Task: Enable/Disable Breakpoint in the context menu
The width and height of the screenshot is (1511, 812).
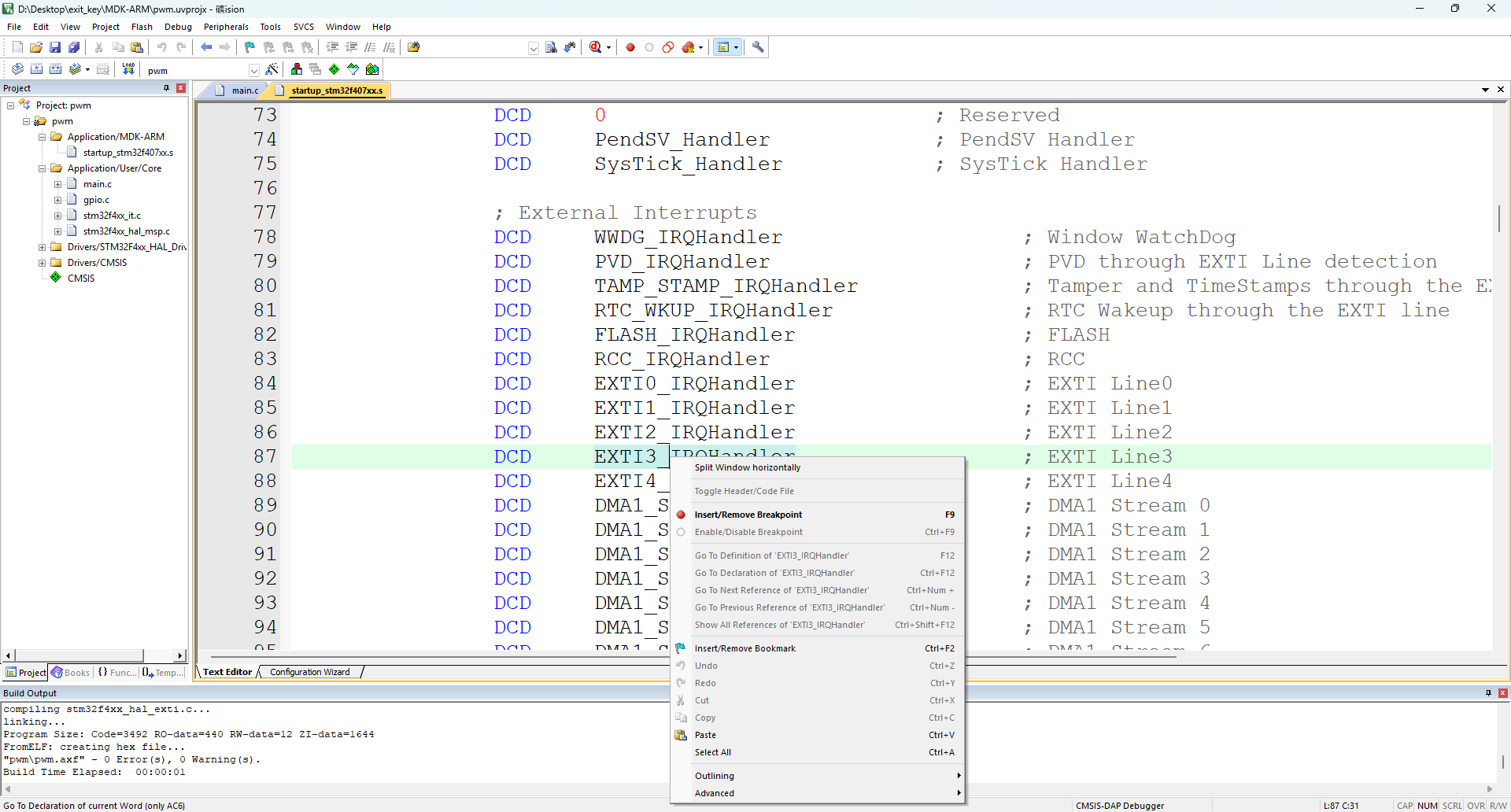Action: (817, 532)
